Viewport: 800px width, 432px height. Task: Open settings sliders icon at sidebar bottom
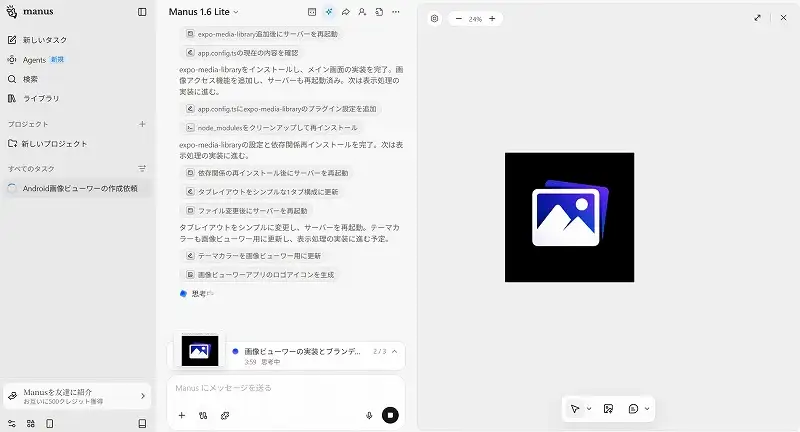[x=12, y=423]
